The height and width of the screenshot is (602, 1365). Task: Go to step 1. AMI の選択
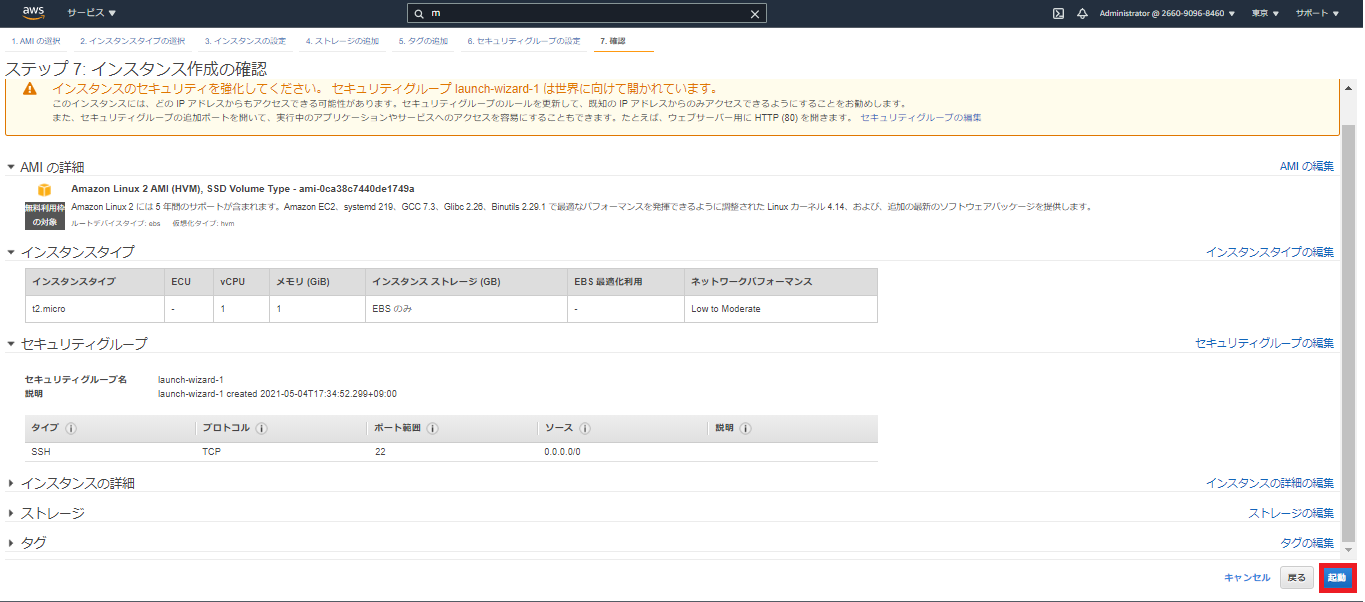click(36, 41)
